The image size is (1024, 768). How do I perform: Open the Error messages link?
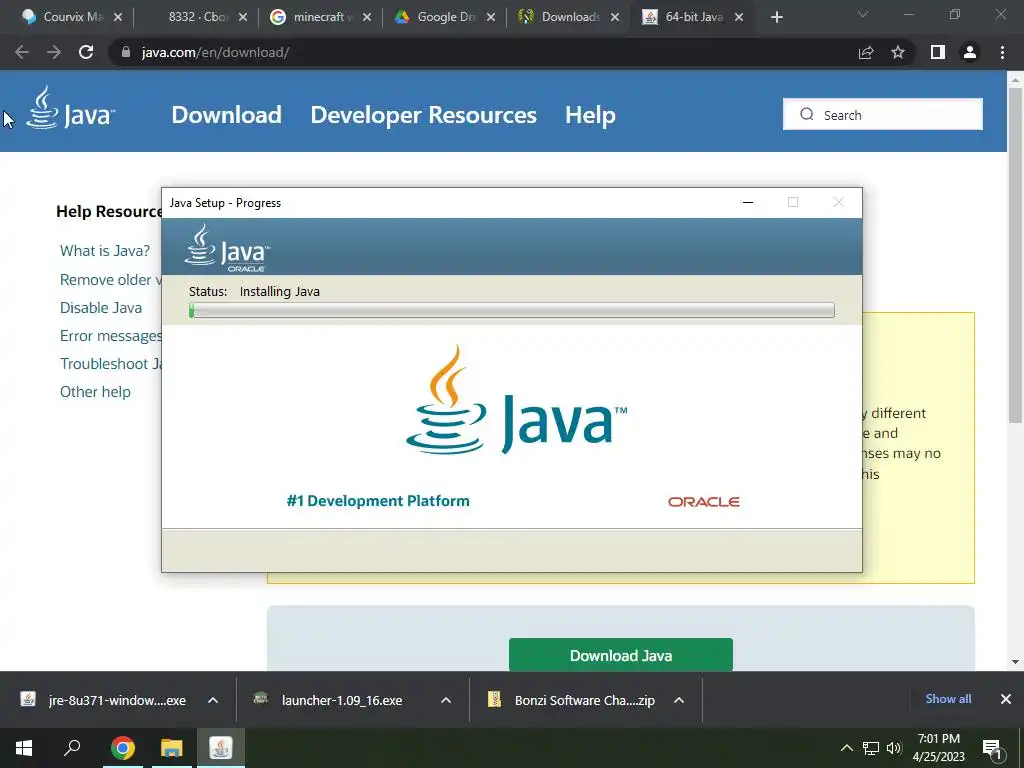point(110,336)
